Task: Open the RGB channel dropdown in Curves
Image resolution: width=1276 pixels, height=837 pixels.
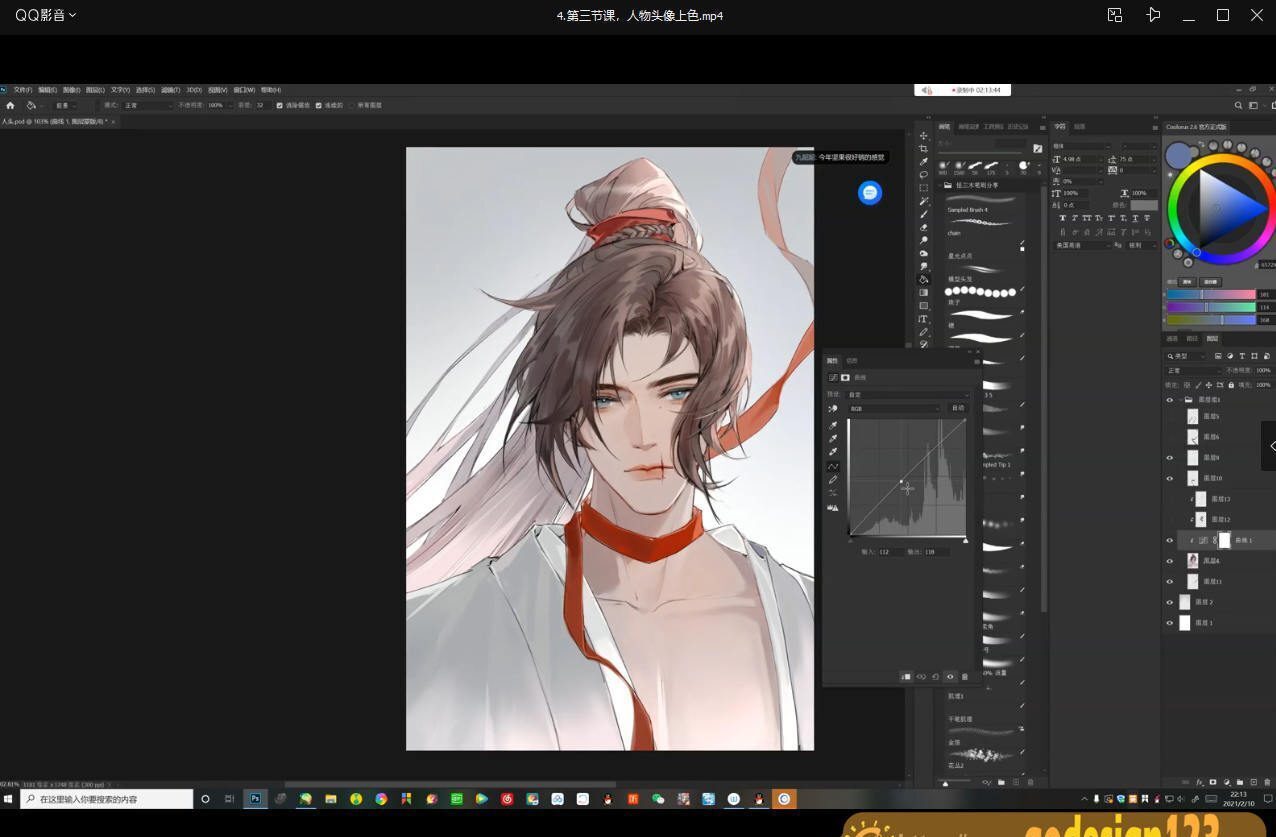Action: [894, 408]
